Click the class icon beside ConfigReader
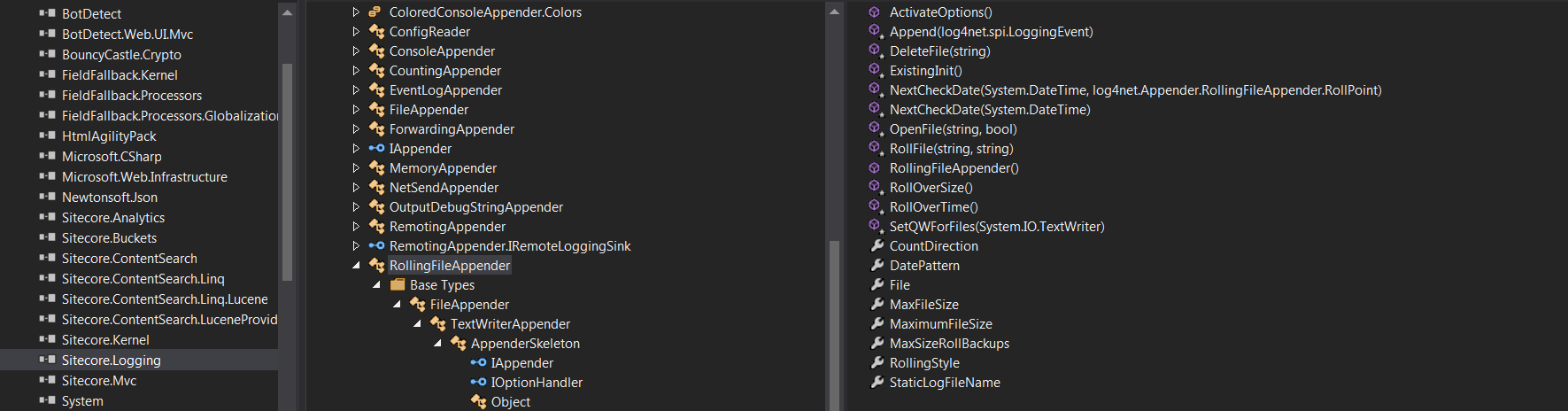 tap(376, 32)
